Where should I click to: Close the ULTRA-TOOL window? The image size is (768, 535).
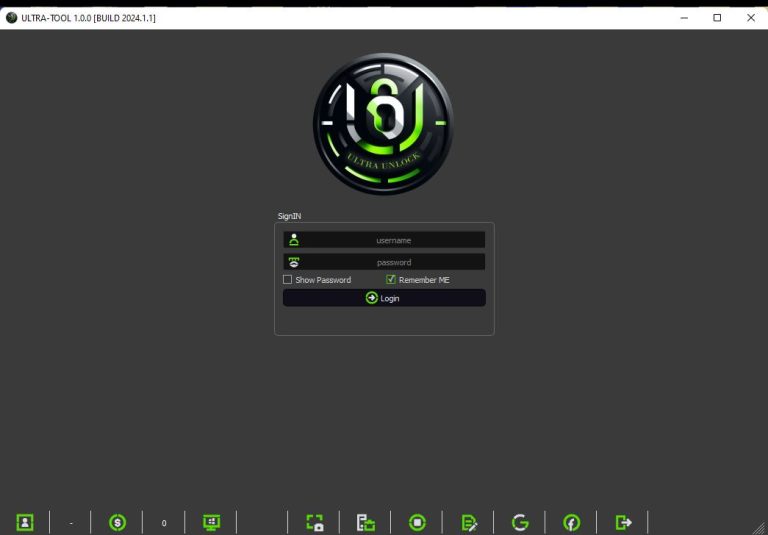coord(751,18)
